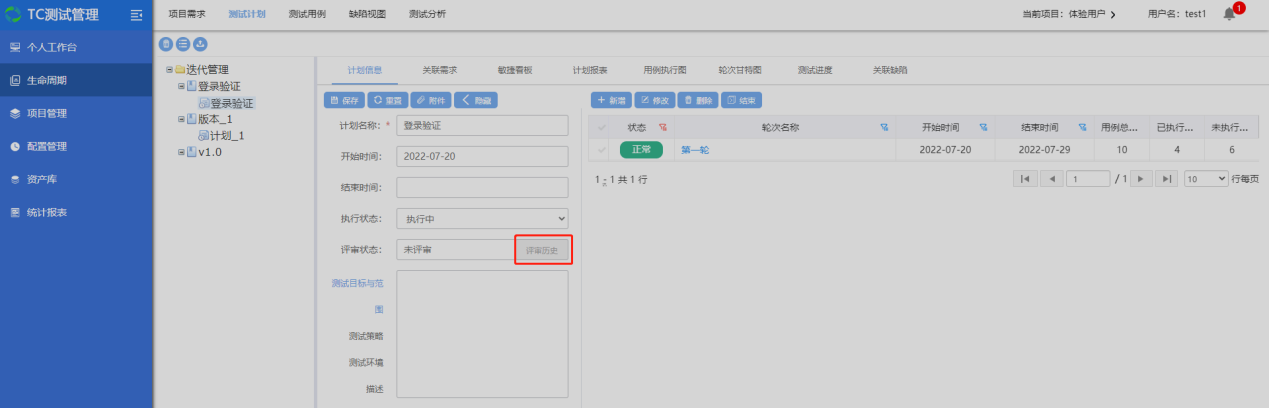Collapse the sidebar with the hamburger icon
This screenshot has height=408, width=1269.
[137, 14]
